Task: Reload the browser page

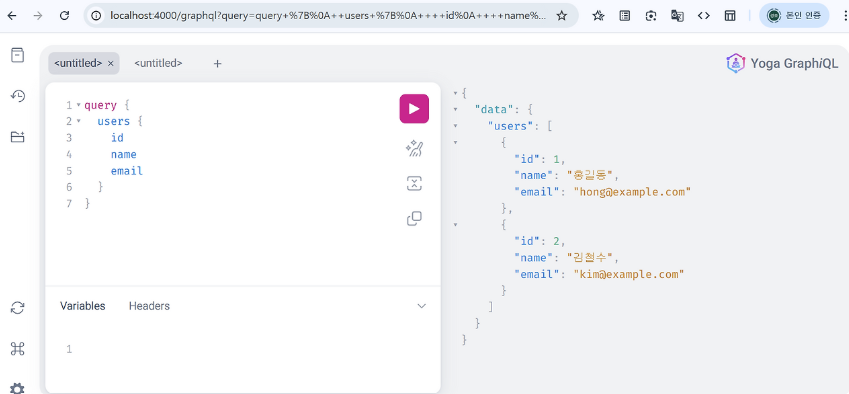Action: click(64, 16)
